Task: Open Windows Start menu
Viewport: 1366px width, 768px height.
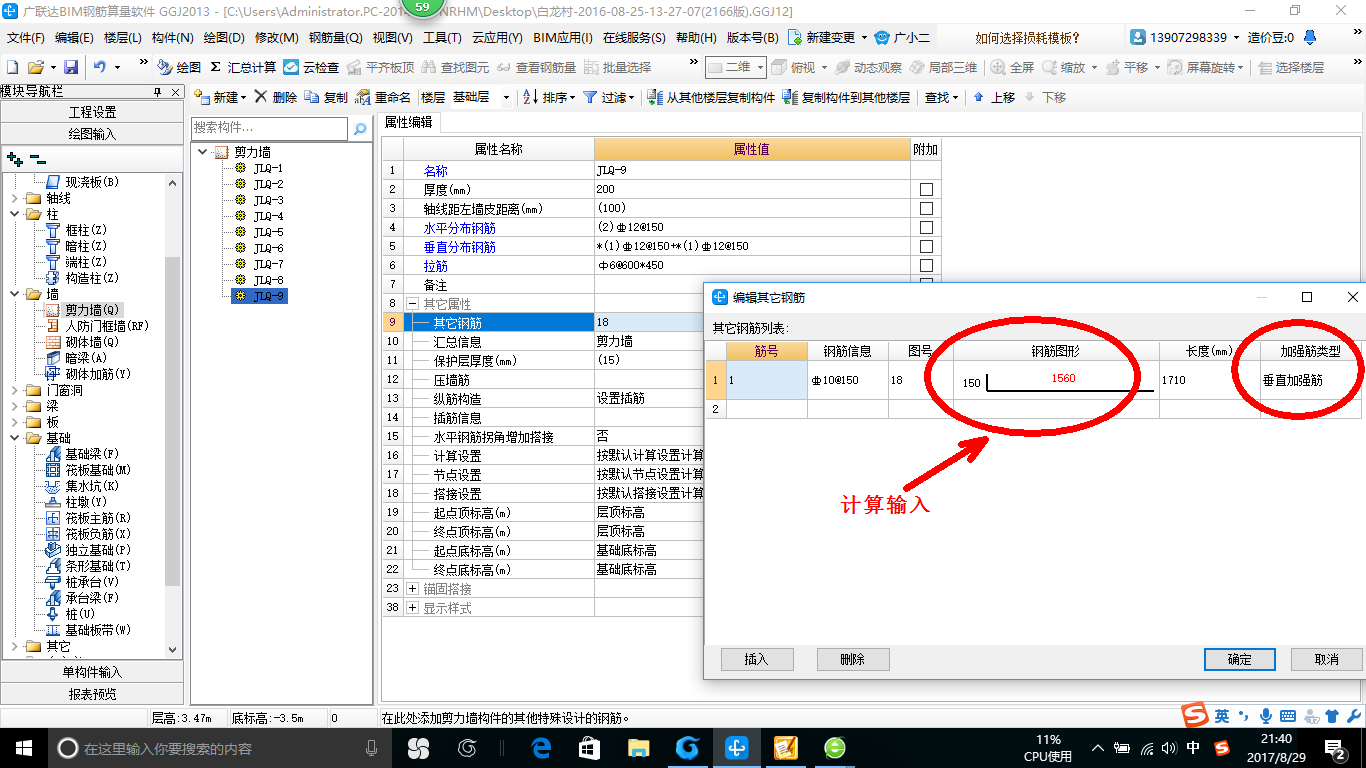Action: pos(23,747)
